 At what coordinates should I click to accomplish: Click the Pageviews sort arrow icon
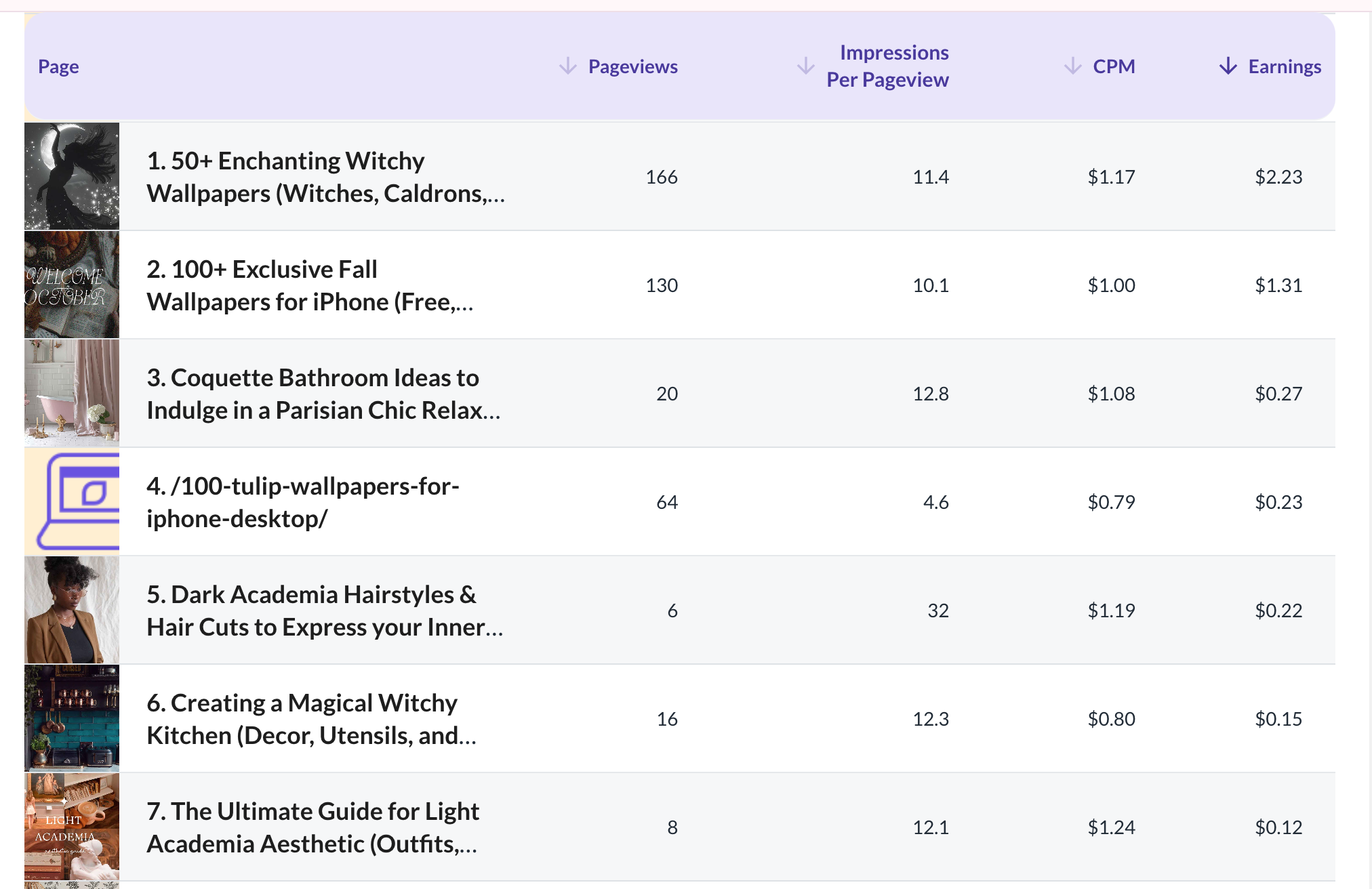click(567, 66)
